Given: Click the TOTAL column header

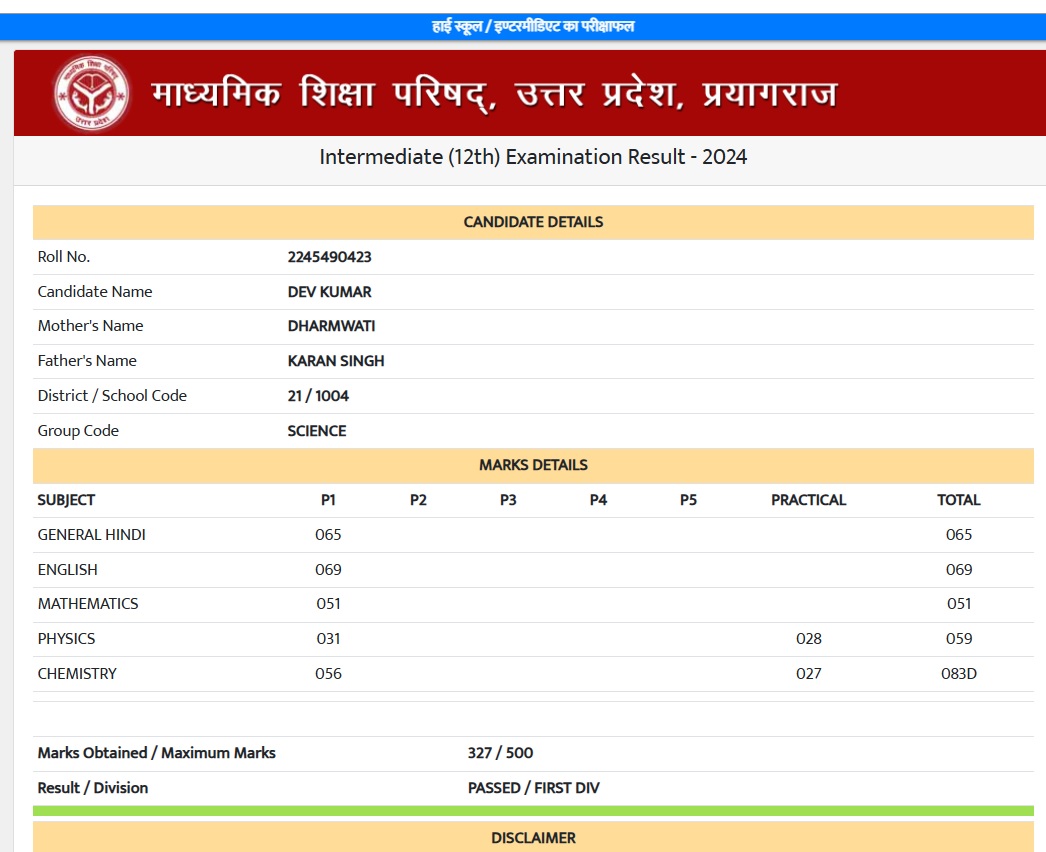Looking at the screenshot, I should 959,500.
